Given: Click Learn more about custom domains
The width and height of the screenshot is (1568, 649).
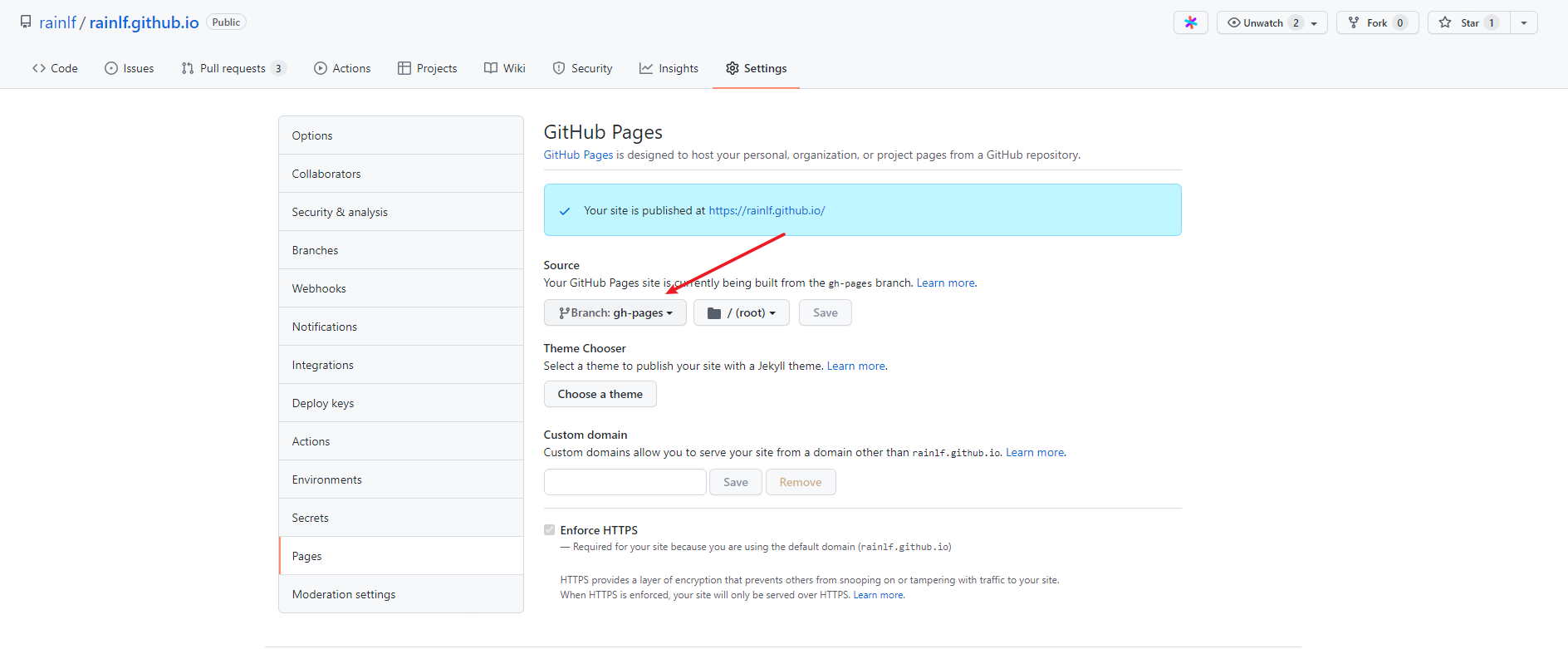Looking at the screenshot, I should [1035, 452].
